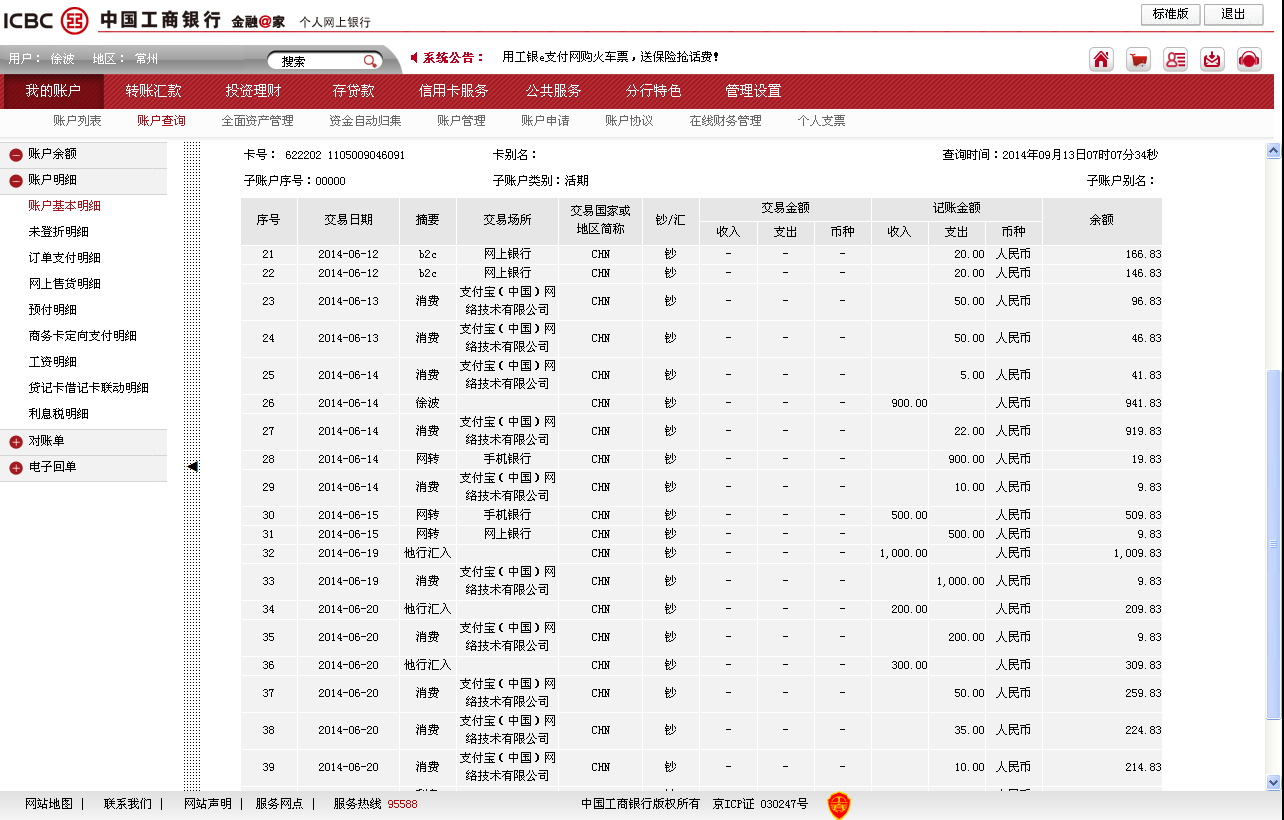
Task: Select 订单支付明细 in the sidebar
Action: coord(64,258)
